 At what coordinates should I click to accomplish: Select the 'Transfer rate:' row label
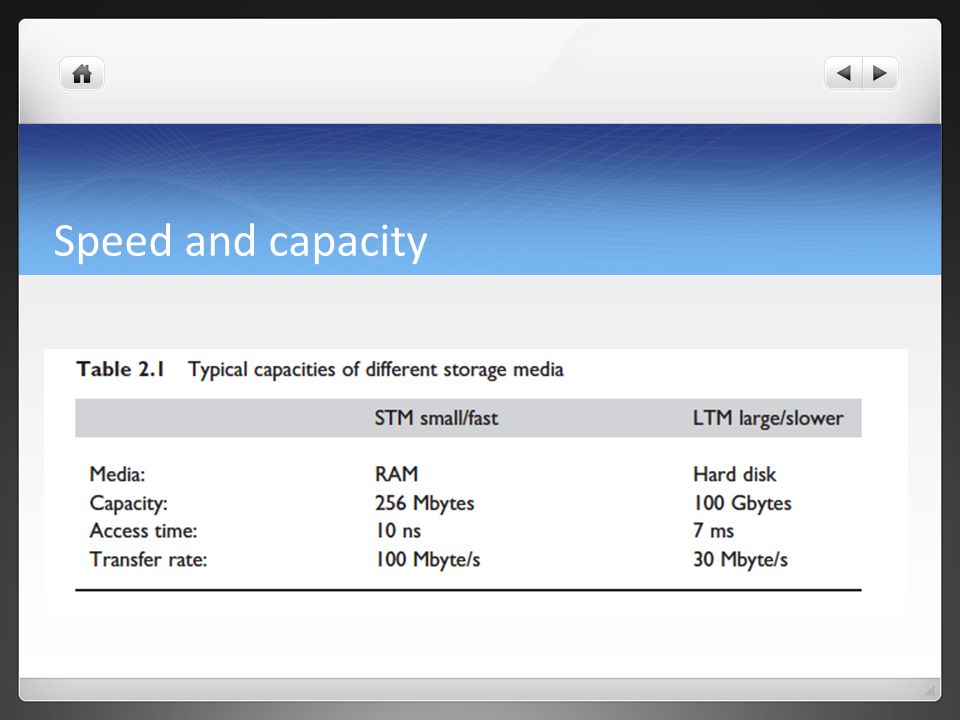click(x=148, y=559)
